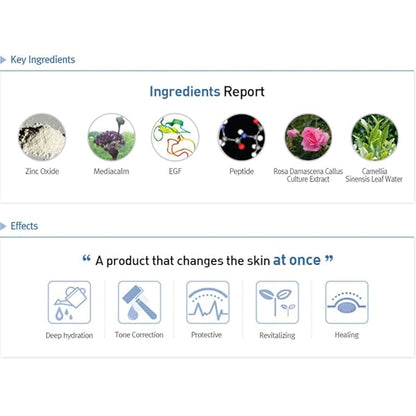Screen dimensions: 416x416
Task: Select the Tone Correction brush icon
Action: pos(139,302)
